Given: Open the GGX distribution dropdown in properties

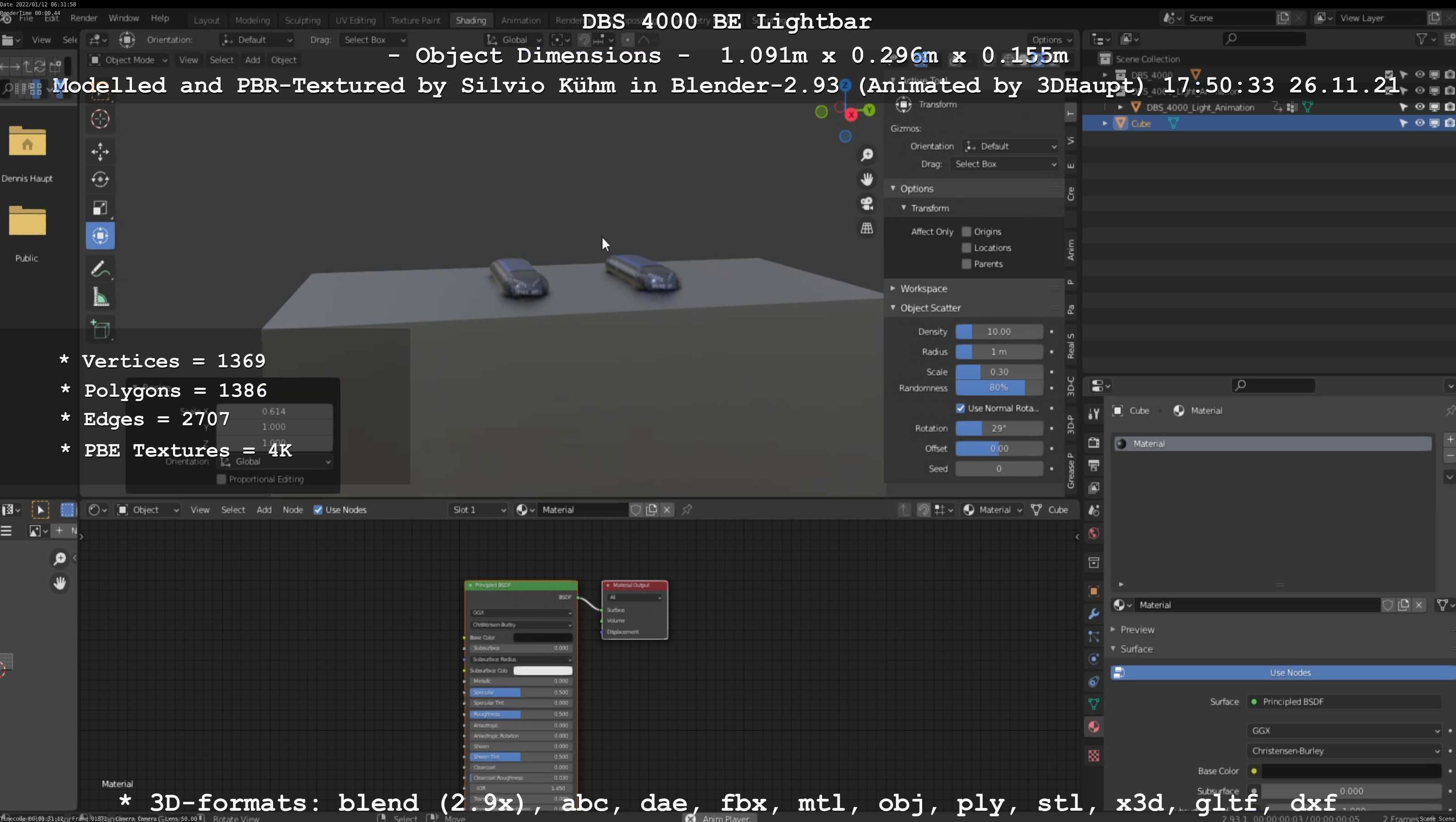Looking at the screenshot, I should (1344, 731).
